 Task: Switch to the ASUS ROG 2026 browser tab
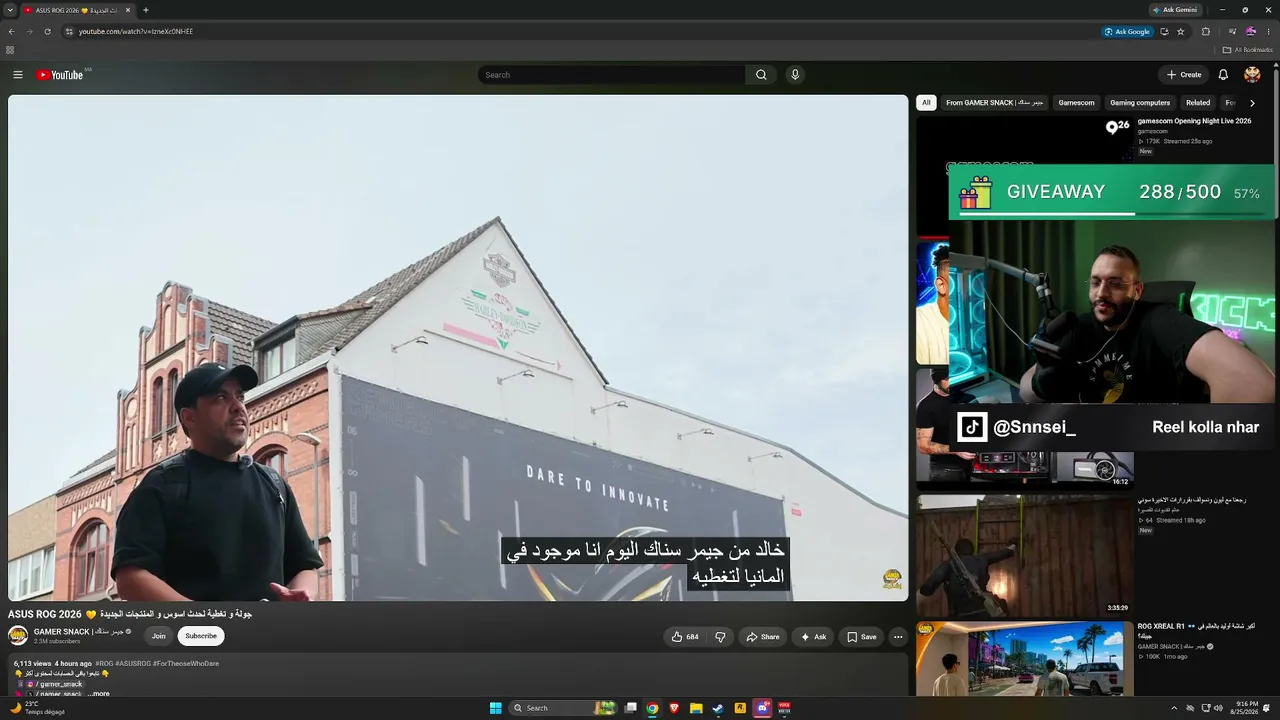[76, 10]
